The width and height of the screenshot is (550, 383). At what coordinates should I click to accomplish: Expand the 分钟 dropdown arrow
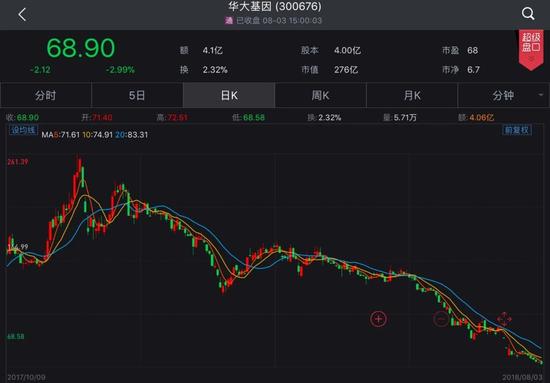[x=541, y=95]
